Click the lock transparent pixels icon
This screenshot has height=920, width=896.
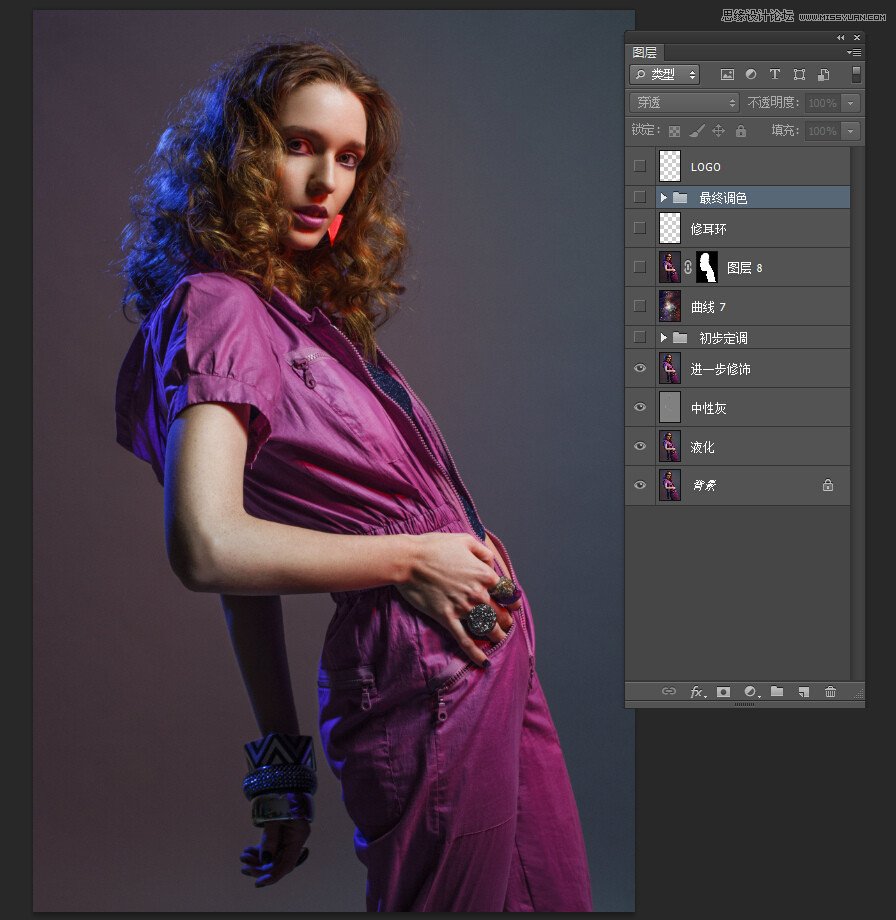click(675, 131)
